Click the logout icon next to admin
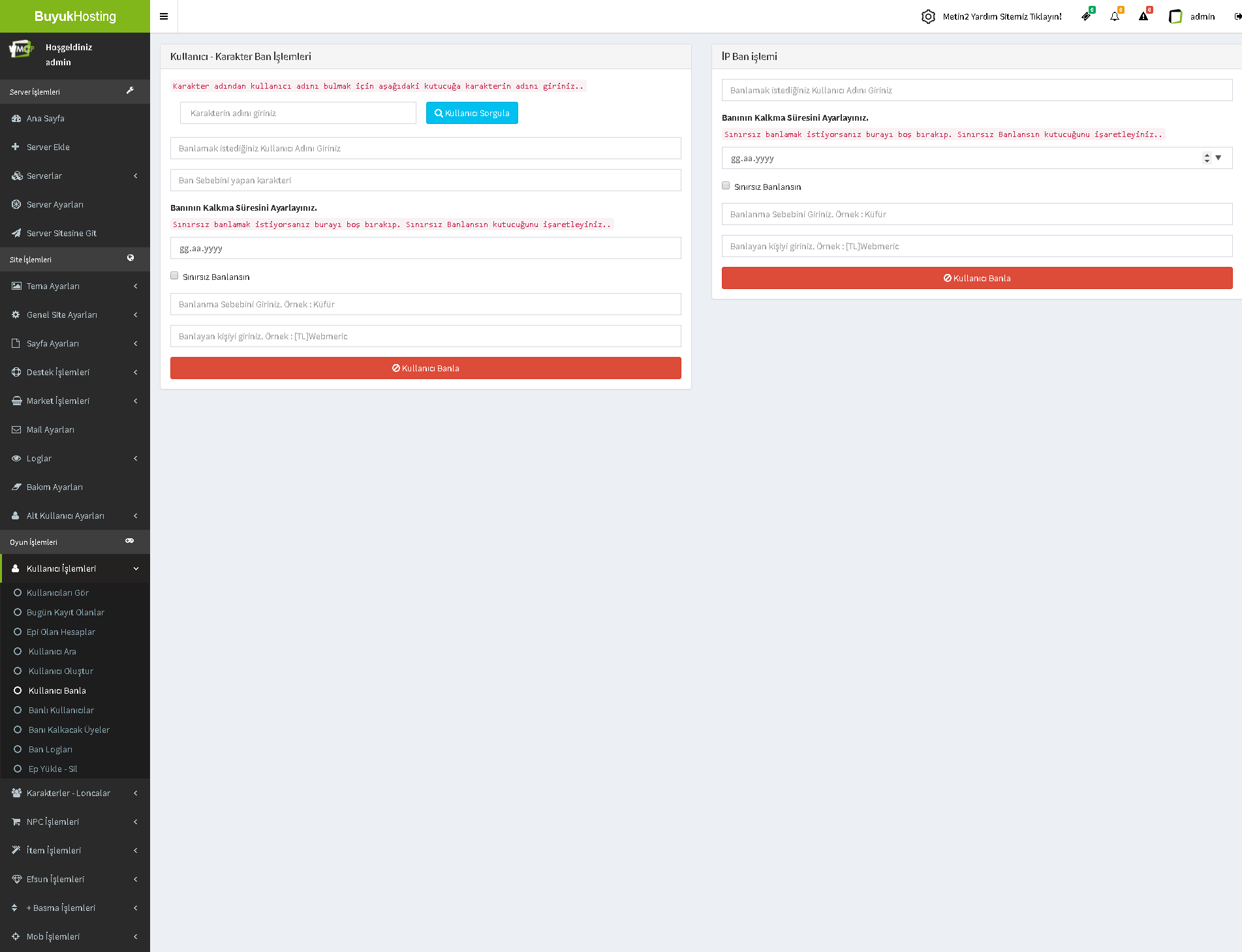Viewport: 1242px width, 952px height. click(x=1237, y=16)
